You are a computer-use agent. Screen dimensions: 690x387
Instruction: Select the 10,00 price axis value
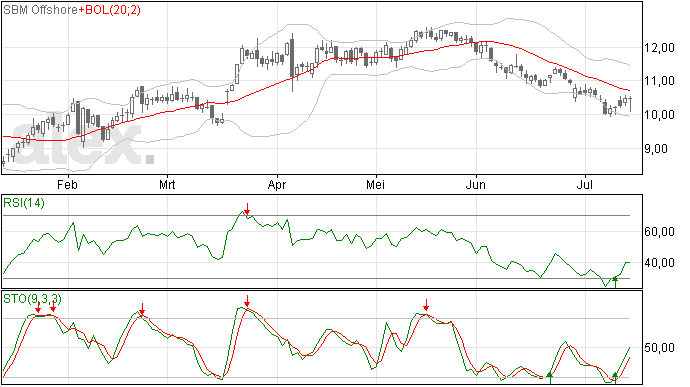pyautogui.click(x=659, y=114)
